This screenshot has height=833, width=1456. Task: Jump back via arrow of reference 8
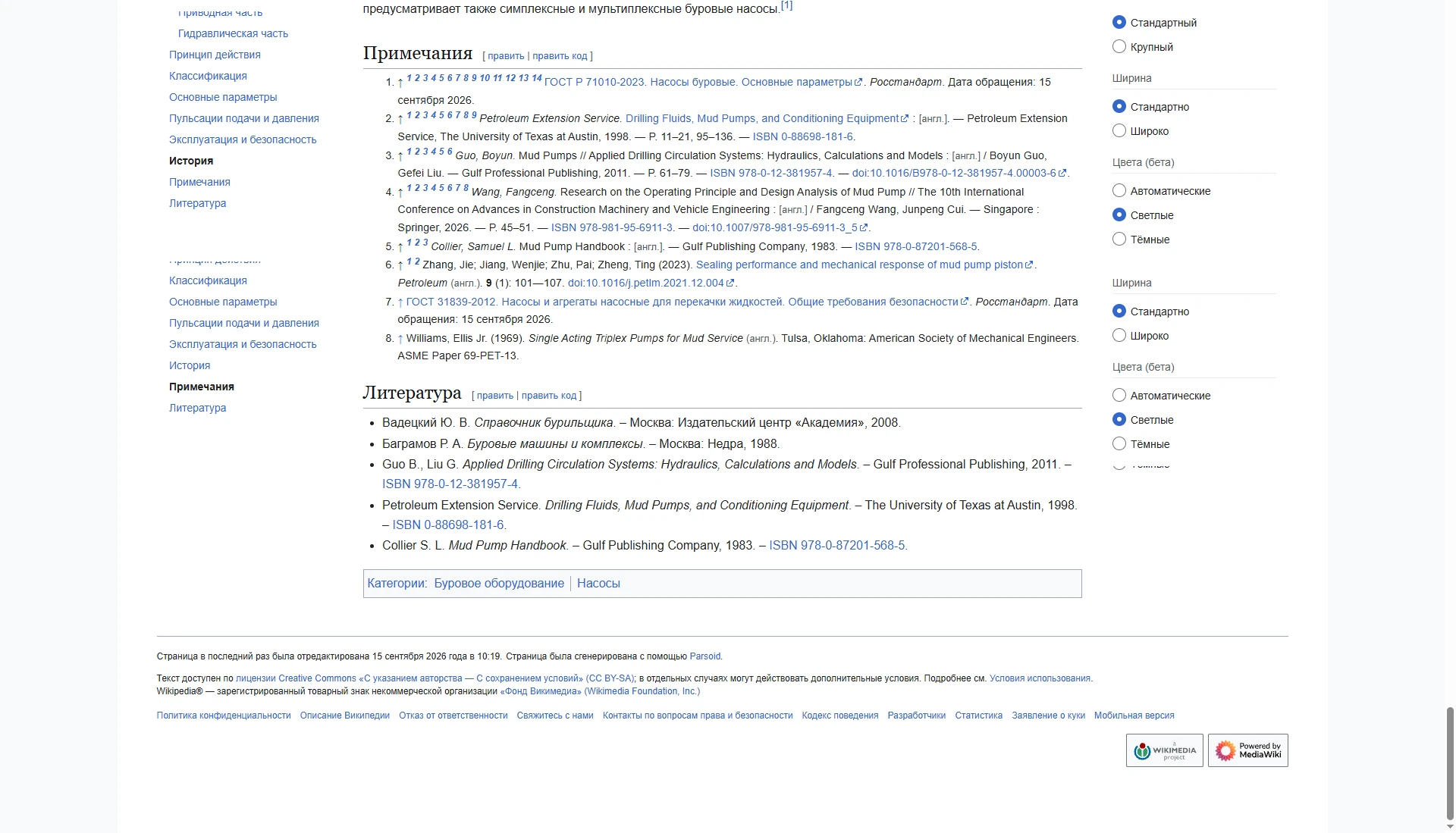pyautogui.click(x=400, y=338)
